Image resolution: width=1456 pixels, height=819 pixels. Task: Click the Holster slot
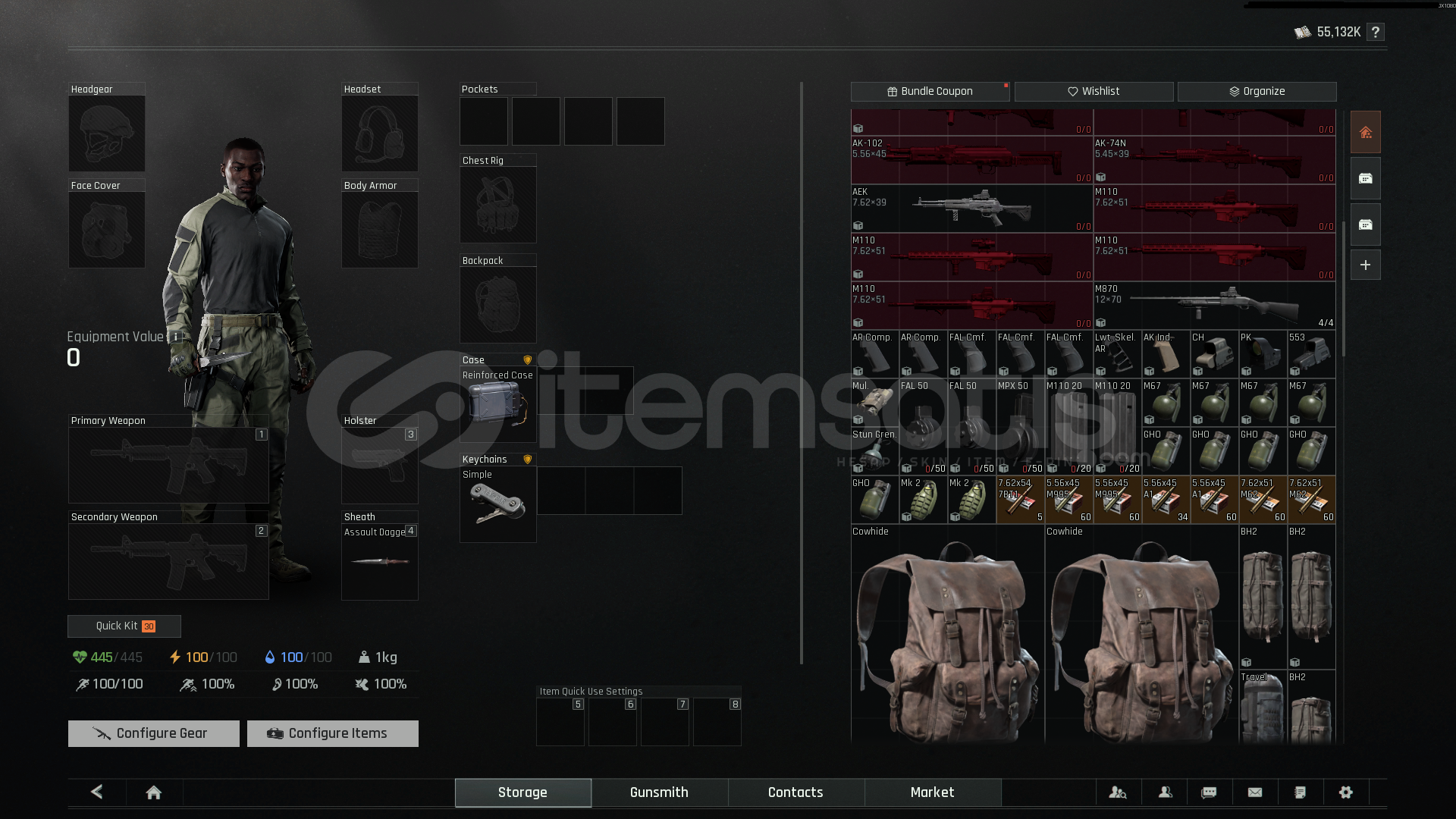point(379,465)
